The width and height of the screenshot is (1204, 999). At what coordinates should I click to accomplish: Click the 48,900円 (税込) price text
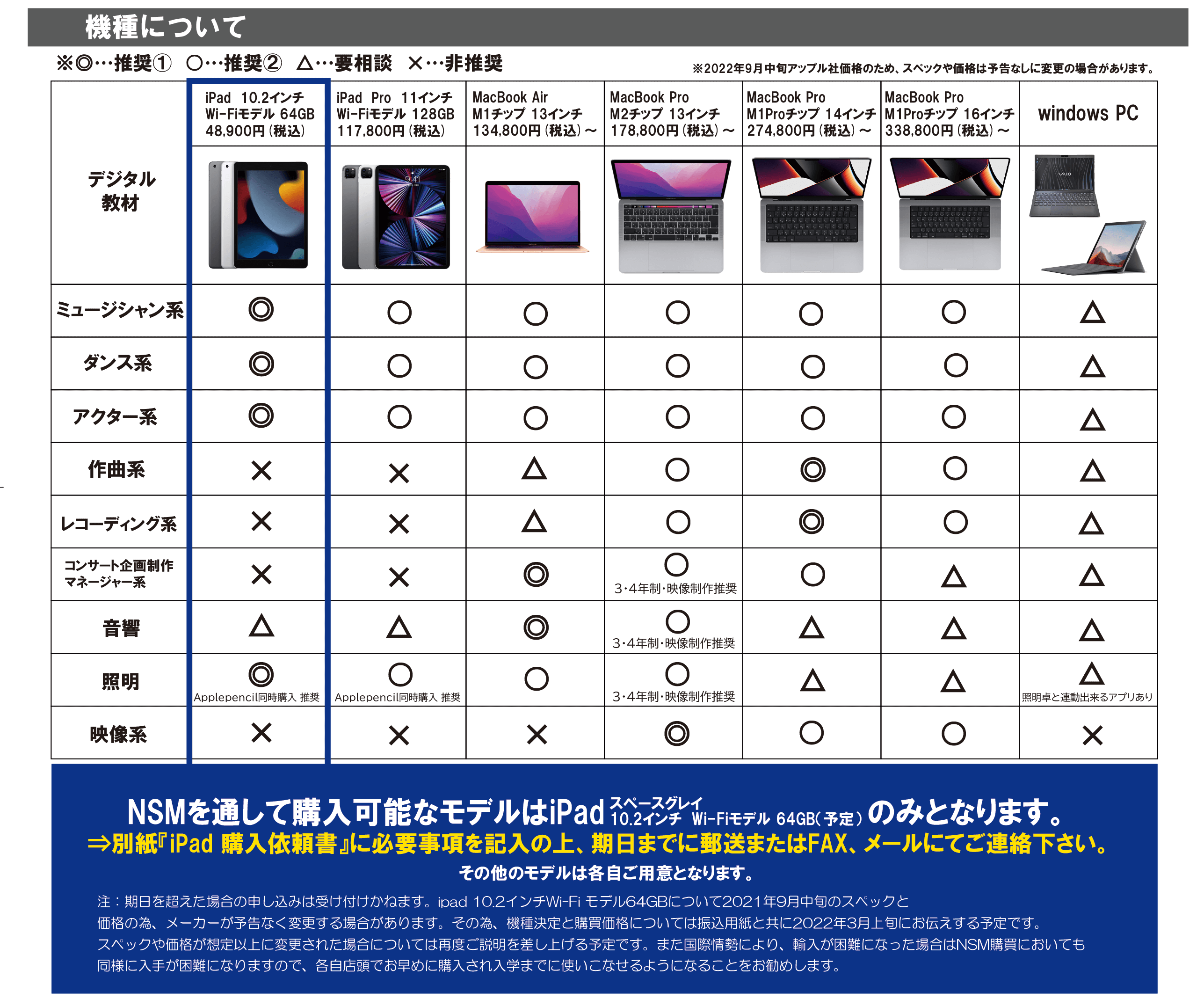pyautogui.click(x=256, y=131)
